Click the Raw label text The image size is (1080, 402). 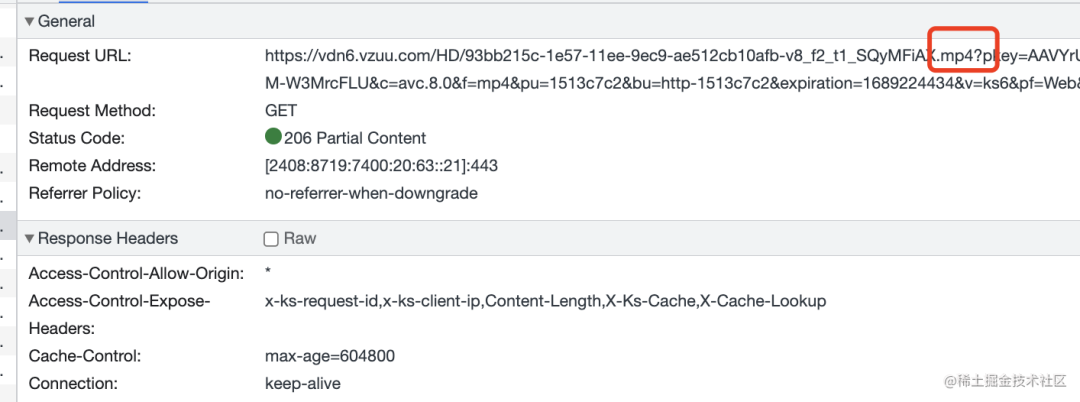(300, 239)
